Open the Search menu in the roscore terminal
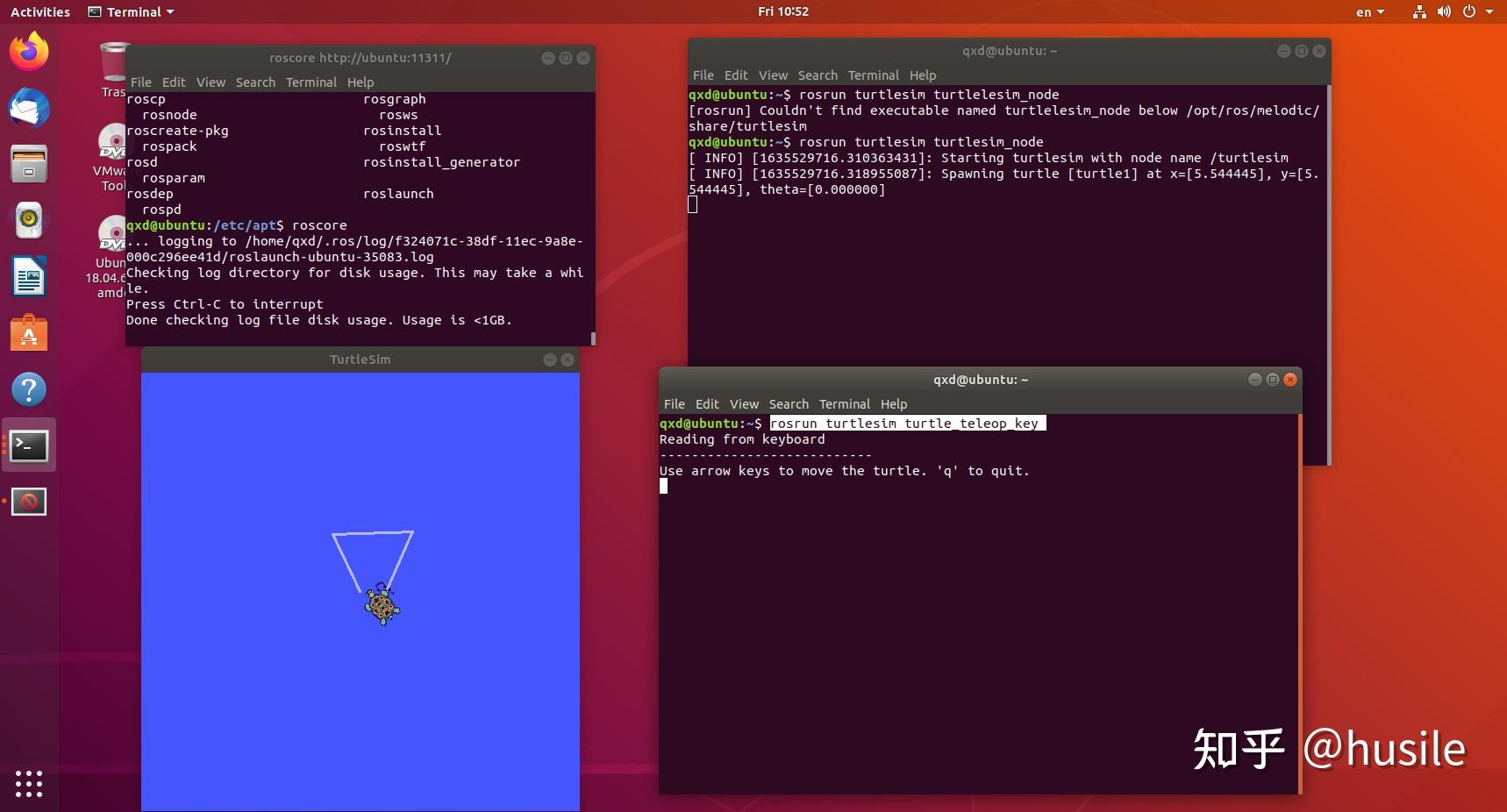 click(x=255, y=82)
